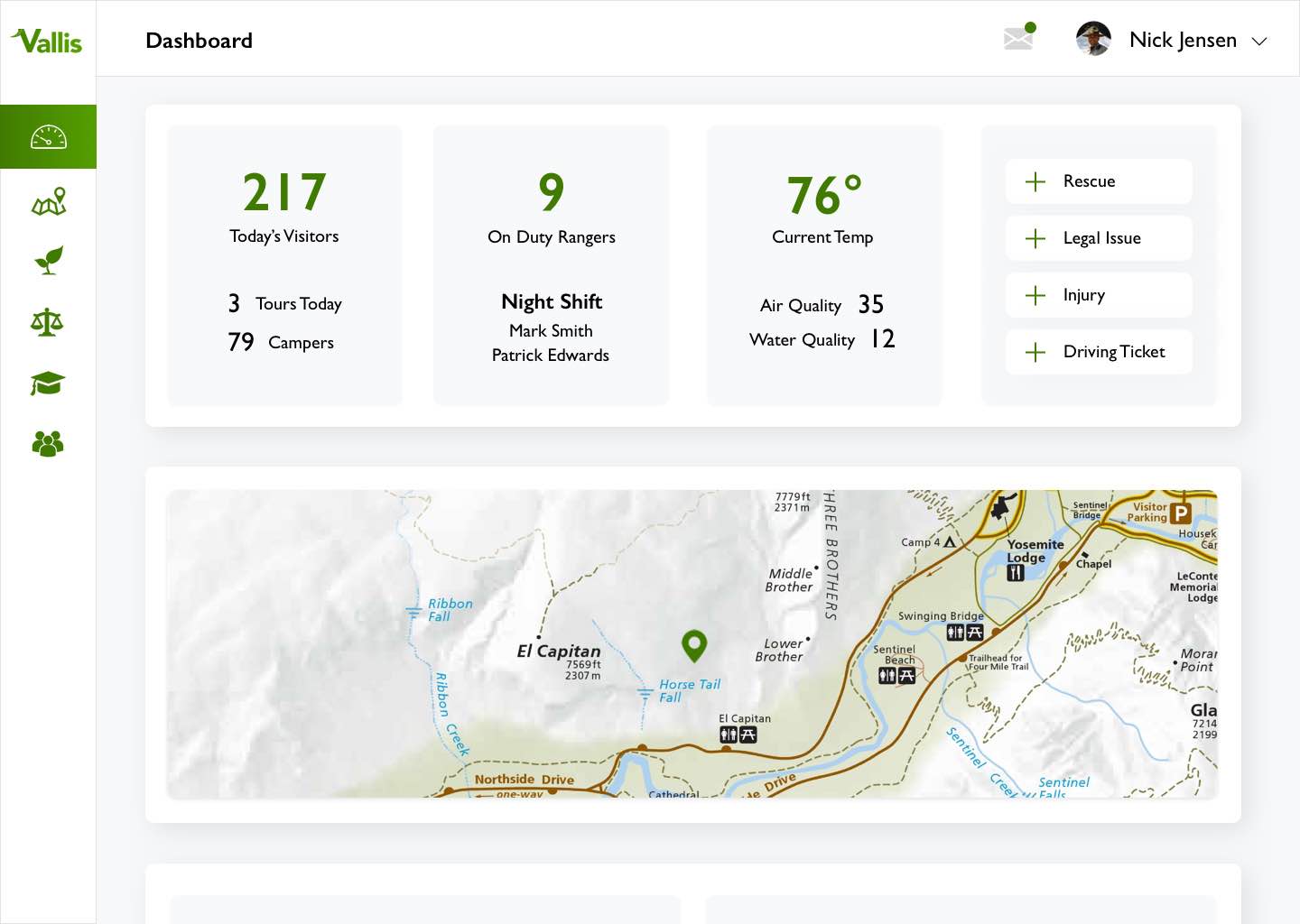The image size is (1300, 924).
Task: Add a new Rescue report
Action: coord(1099,181)
